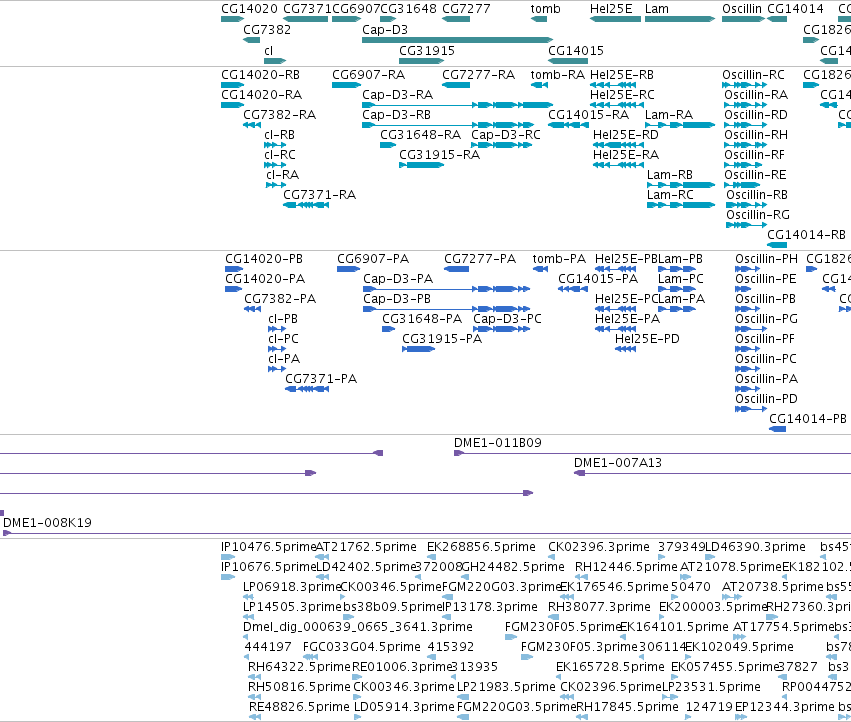
Task: Click the CG7382 gene label
Action: (x=267, y=29)
